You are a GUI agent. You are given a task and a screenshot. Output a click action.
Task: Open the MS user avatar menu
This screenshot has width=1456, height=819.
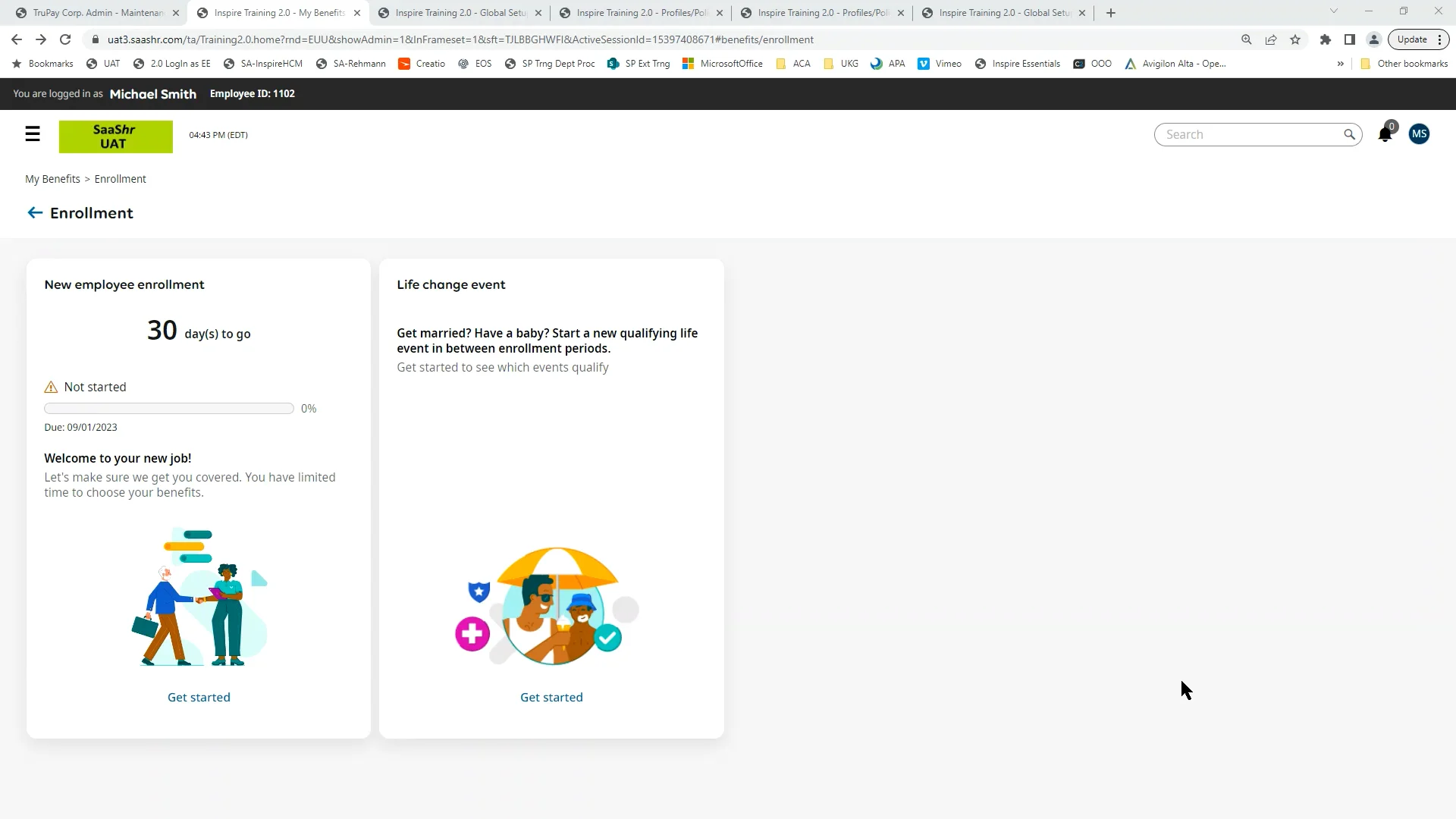pos(1419,134)
